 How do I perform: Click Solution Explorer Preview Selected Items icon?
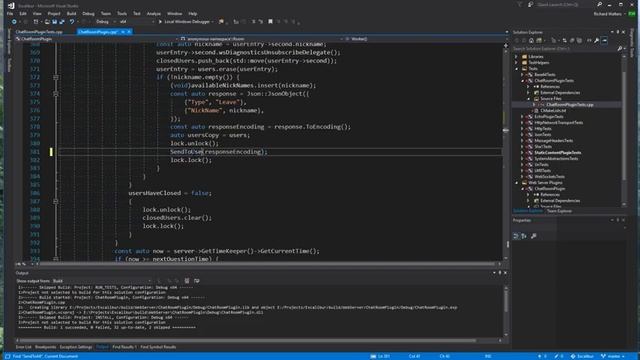[x=604, y=40]
